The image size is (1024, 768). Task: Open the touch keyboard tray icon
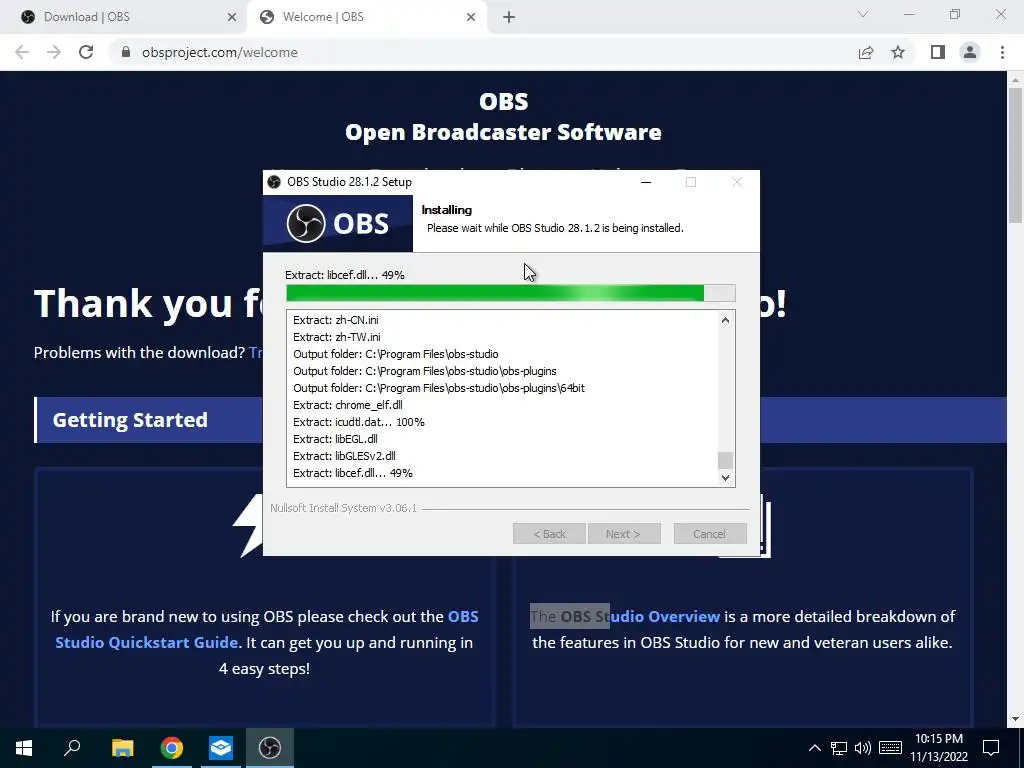(890, 748)
